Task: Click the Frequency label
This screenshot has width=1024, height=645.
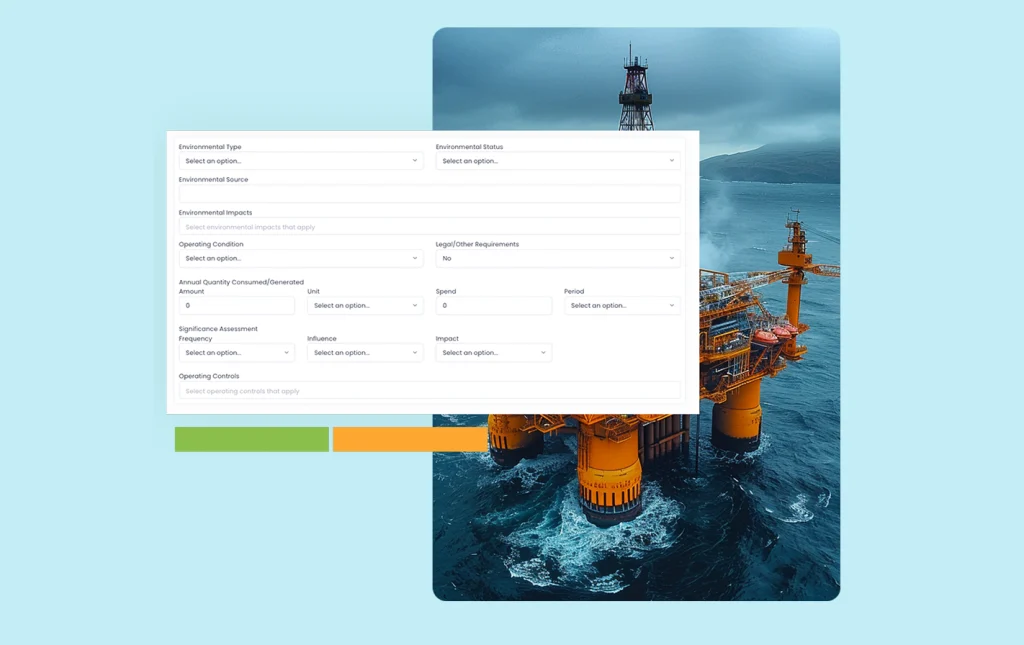Action: click(x=195, y=339)
